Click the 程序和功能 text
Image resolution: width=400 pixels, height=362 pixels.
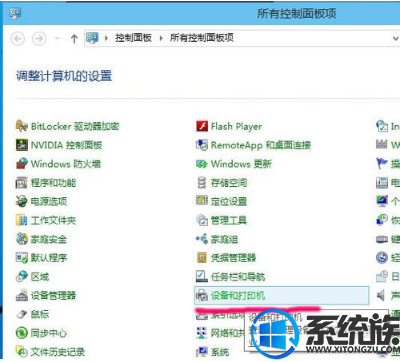[53, 183]
